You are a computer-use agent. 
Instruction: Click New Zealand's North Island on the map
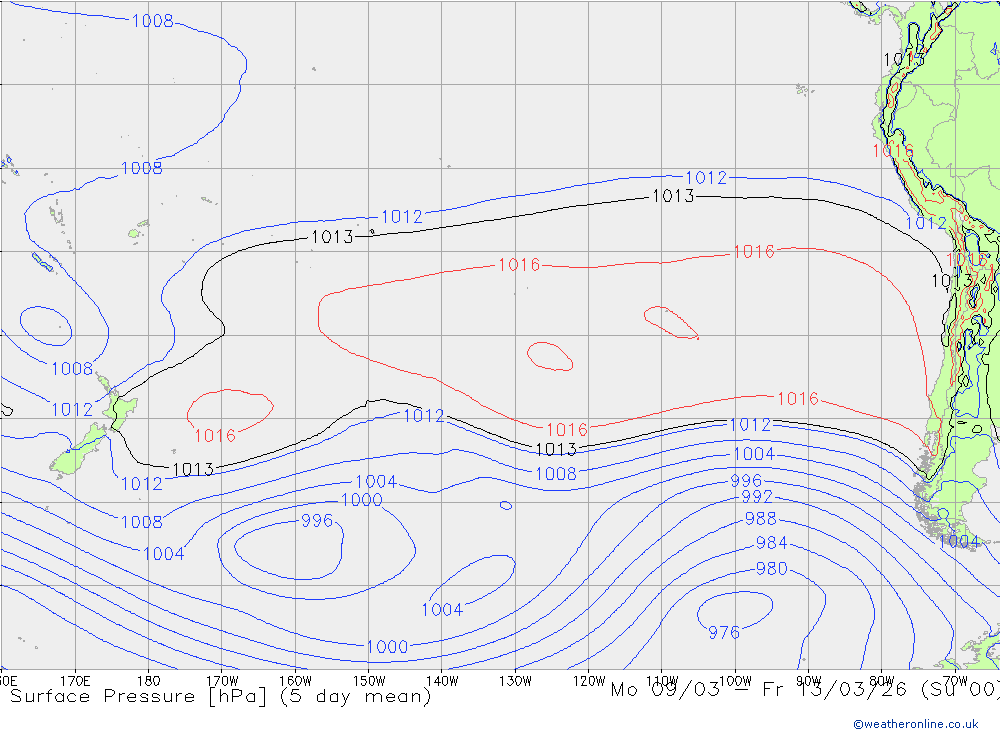119,404
